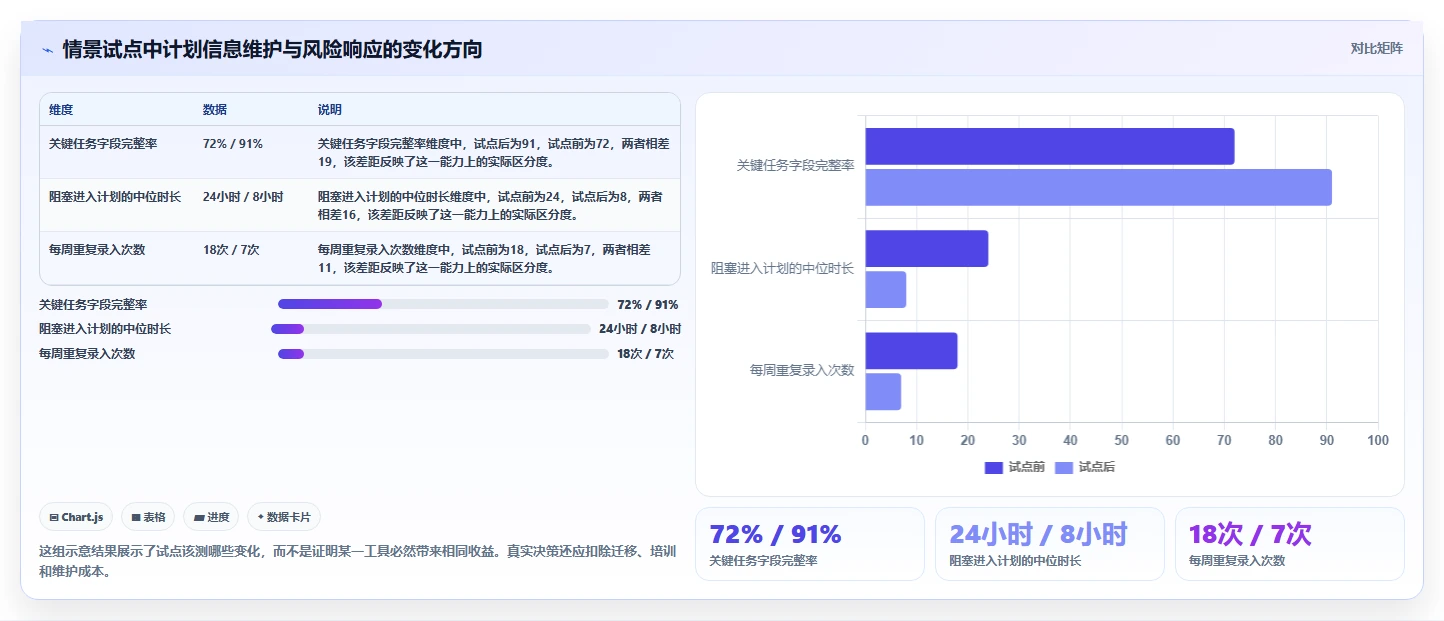Screen dimensions: 1444x621
Task: Click the x-axis tick label 100
Action: point(1377,440)
